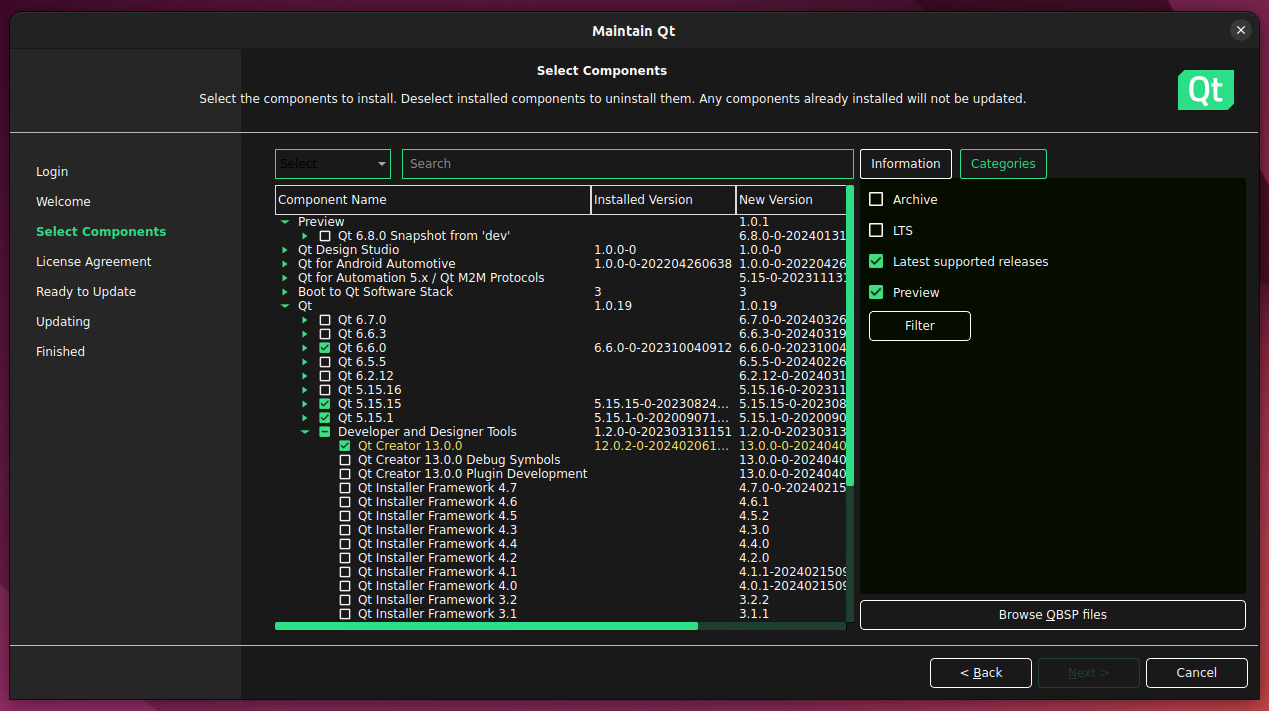Switch to the Information tab

[x=905, y=164]
